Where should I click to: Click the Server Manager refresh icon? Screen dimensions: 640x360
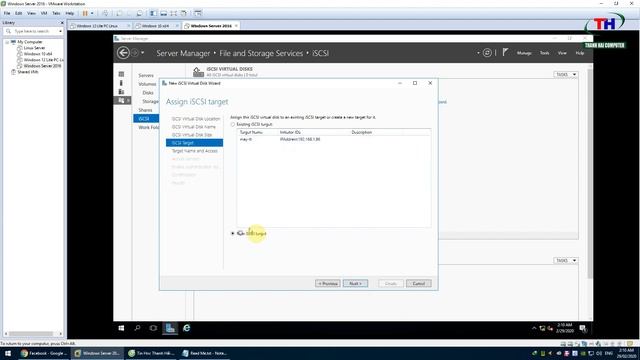click(x=487, y=53)
